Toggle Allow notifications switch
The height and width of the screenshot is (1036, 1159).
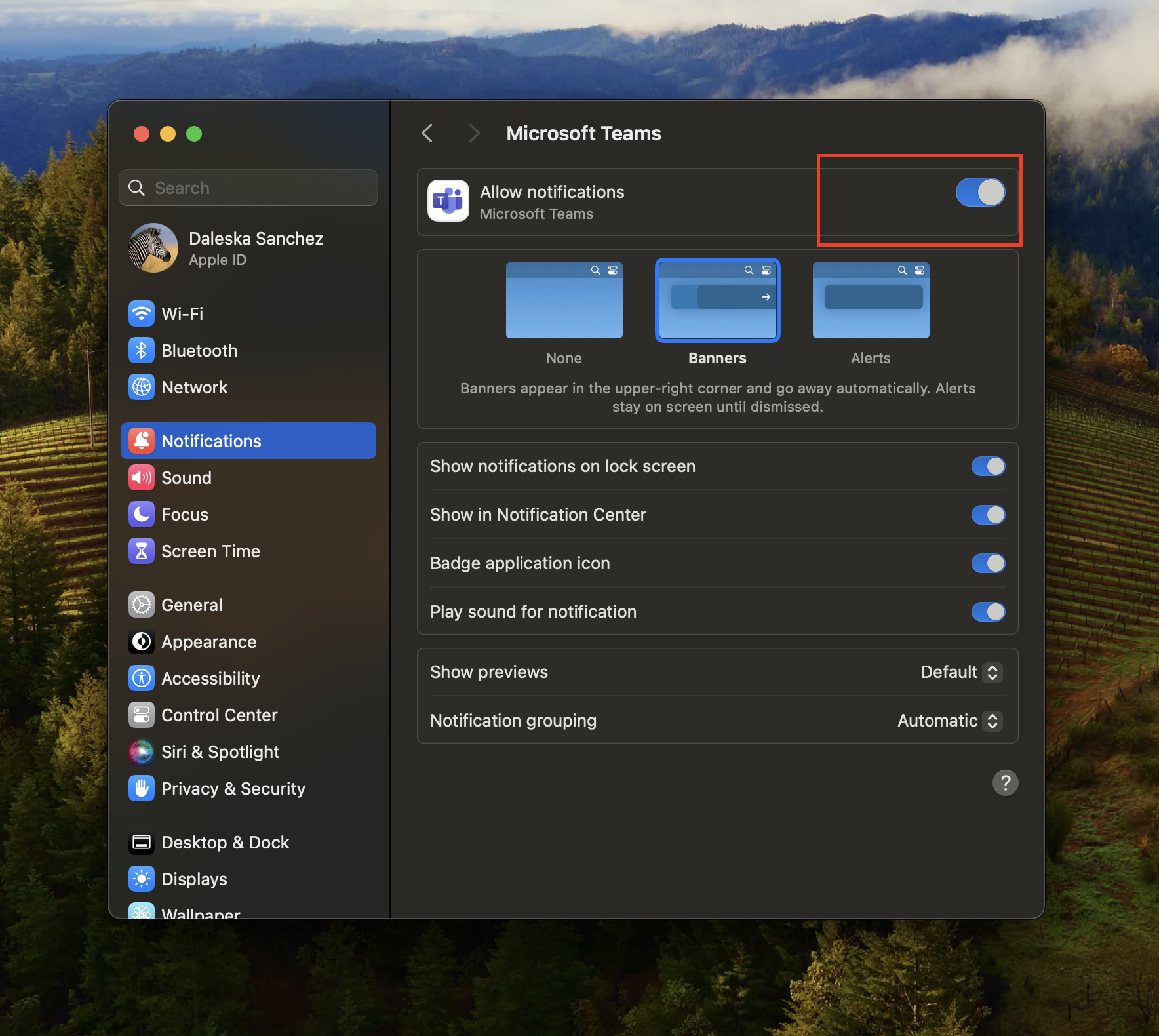coord(980,192)
